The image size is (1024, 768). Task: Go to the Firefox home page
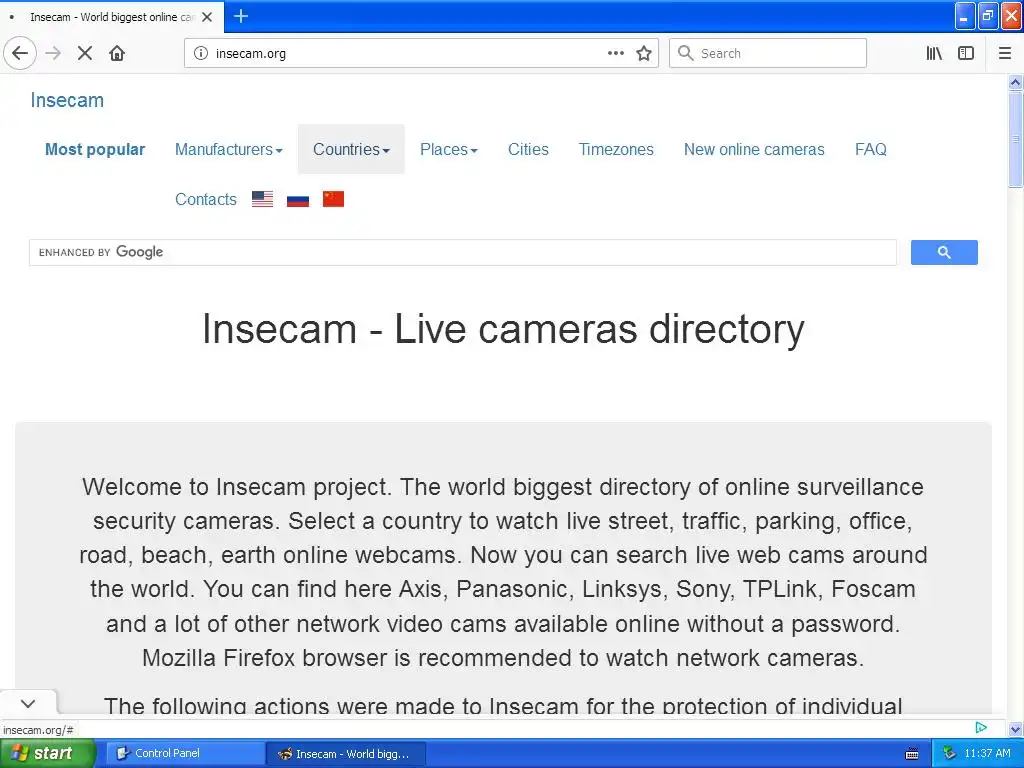click(117, 54)
